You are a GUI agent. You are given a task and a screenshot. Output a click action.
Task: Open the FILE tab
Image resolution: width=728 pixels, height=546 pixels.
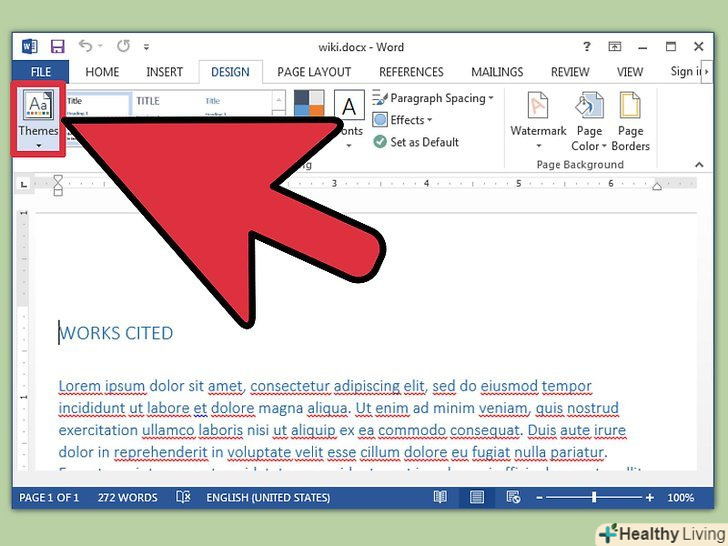(41, 72)
